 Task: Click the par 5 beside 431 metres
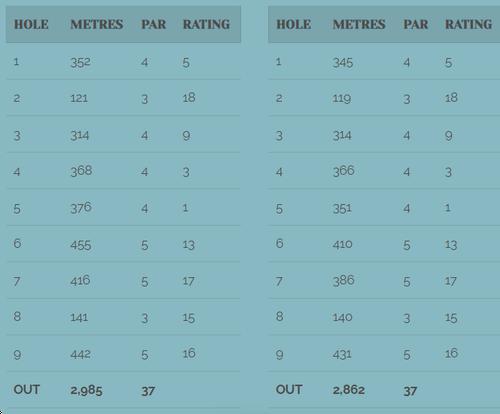(x=407, y=355)
